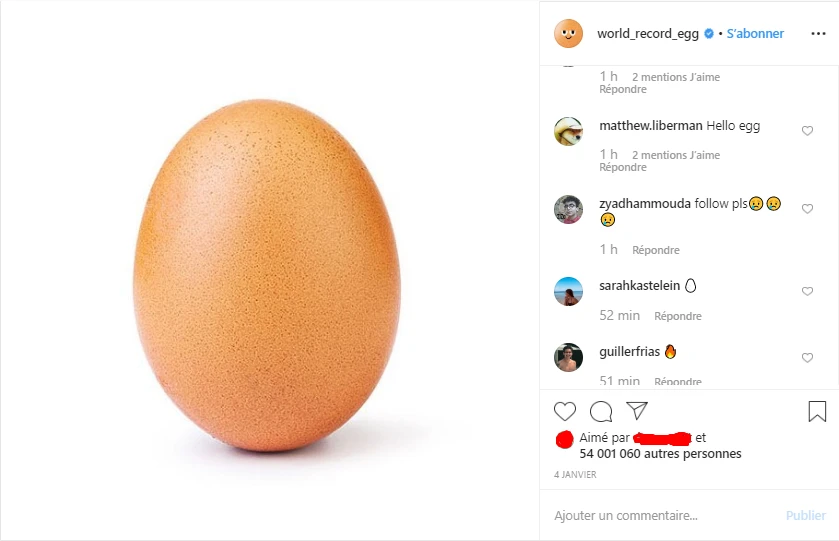This screenshot has width=839, height=541.
Task: Like guillerfrias's fire emoji comment
Action: pyautogui.click(x=807, y=357)
